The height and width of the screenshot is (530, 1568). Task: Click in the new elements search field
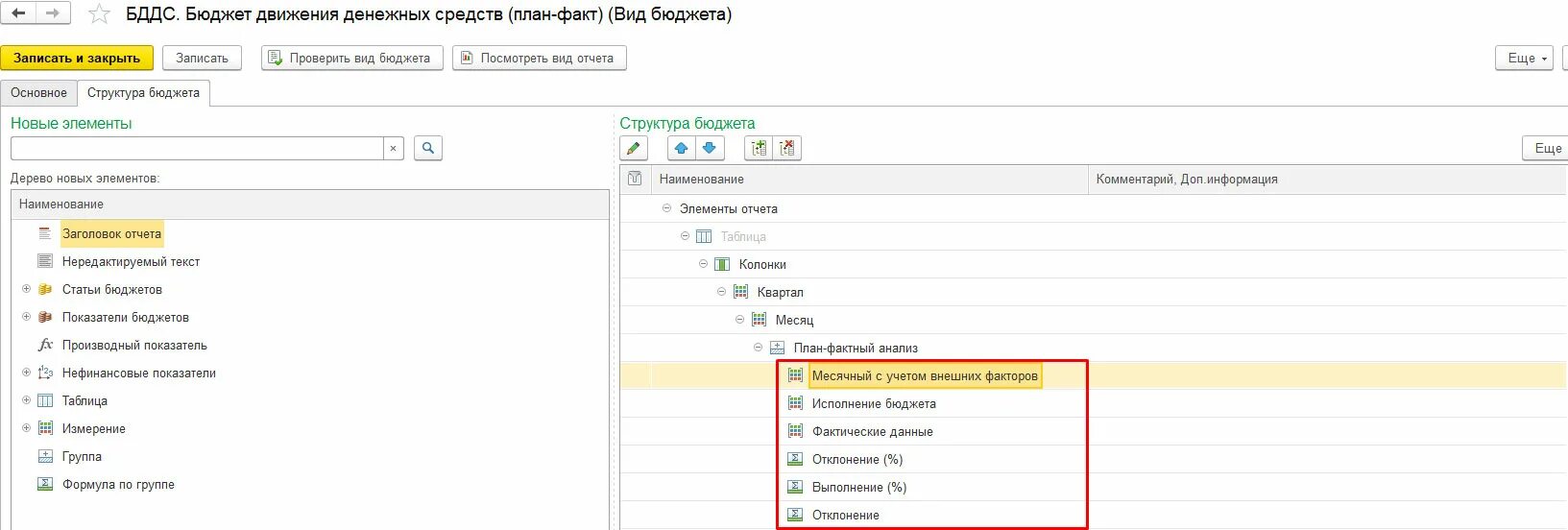[x=197, y=148]
